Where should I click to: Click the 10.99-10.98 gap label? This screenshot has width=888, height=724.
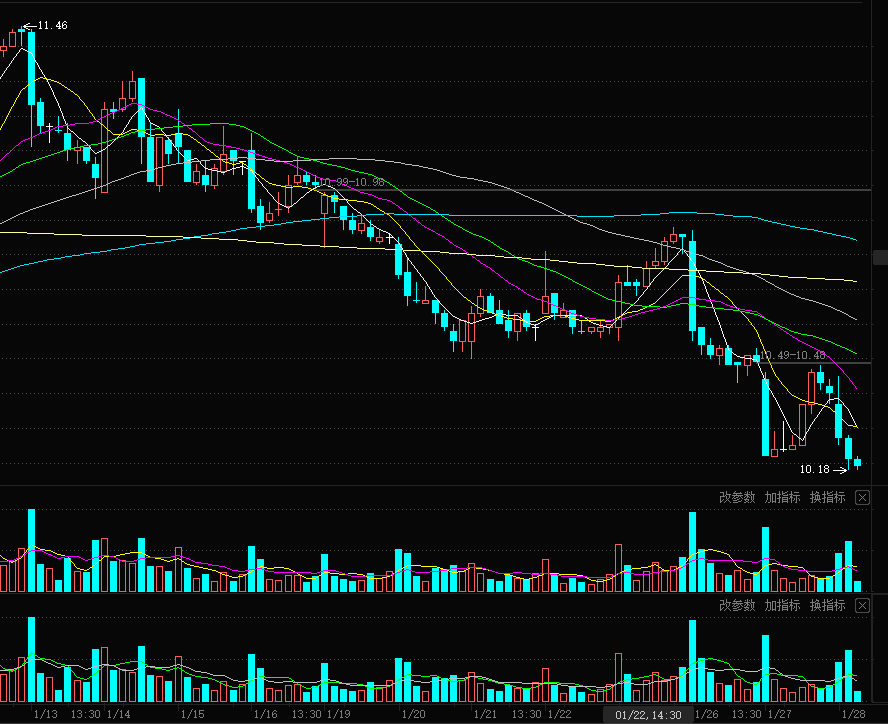[x=352, y=182]
